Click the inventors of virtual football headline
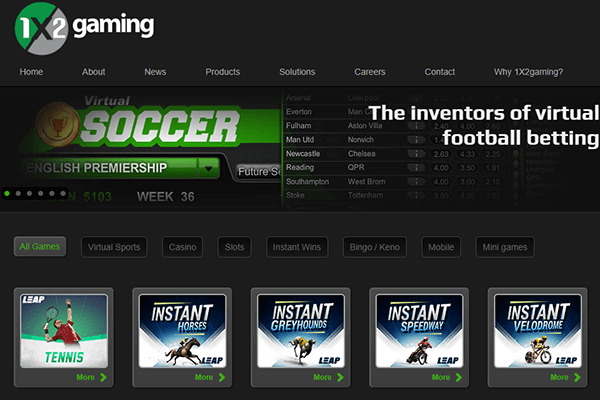600x400 pixels. pos(484,126)
